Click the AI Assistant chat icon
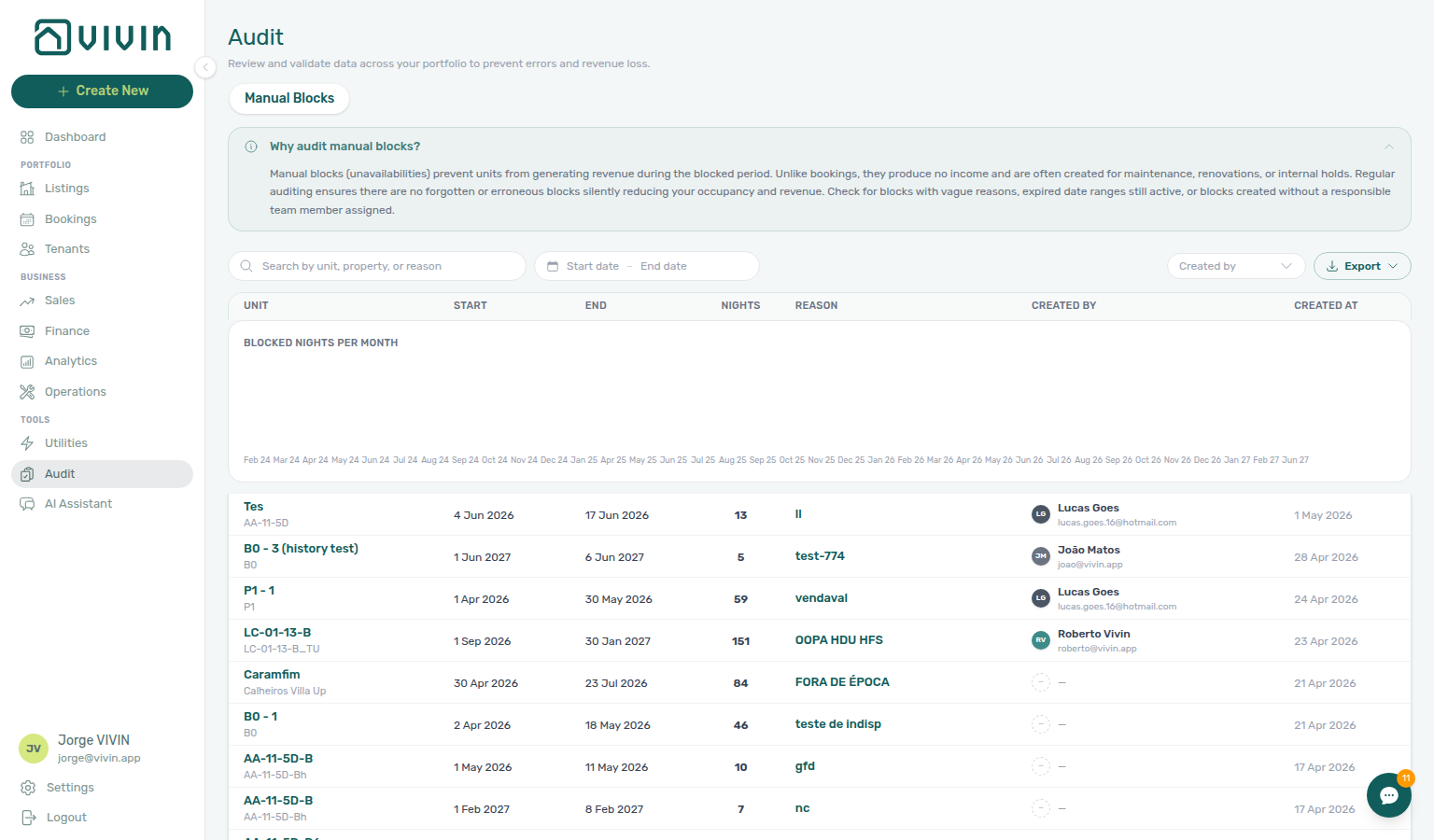Screen dimensions: 1434x840 [x=27, y=504]
